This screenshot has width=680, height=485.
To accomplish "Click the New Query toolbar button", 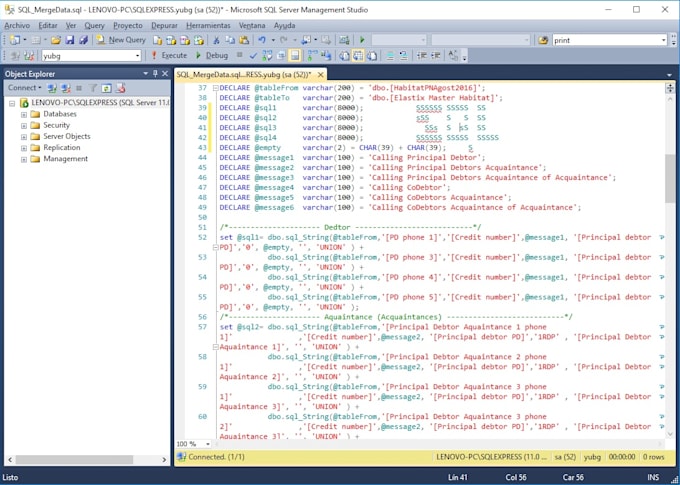I will [x=121, y=40].
